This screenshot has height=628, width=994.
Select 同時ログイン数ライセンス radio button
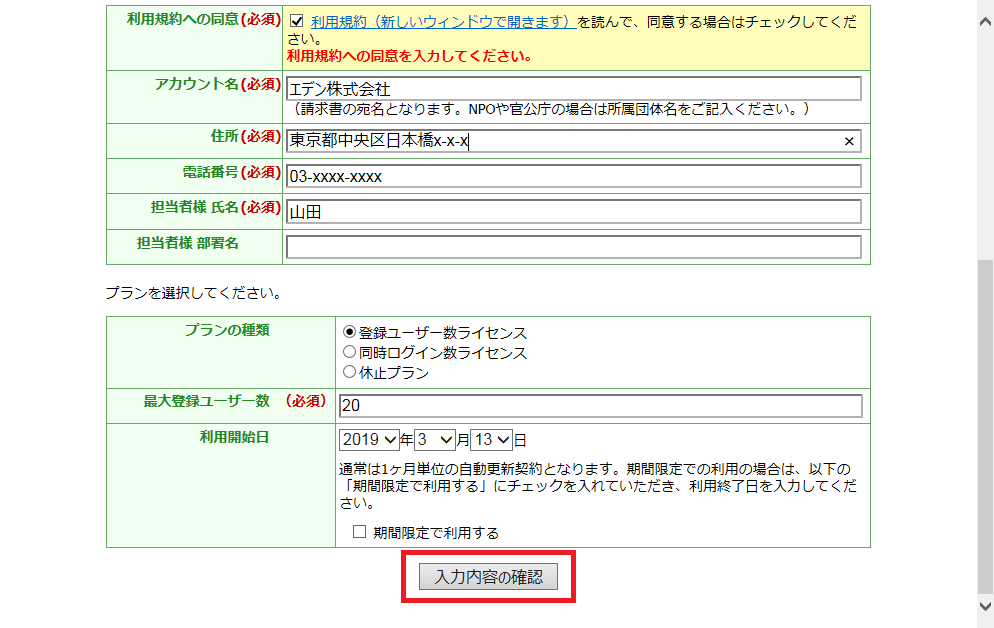[x=349, y=352]
